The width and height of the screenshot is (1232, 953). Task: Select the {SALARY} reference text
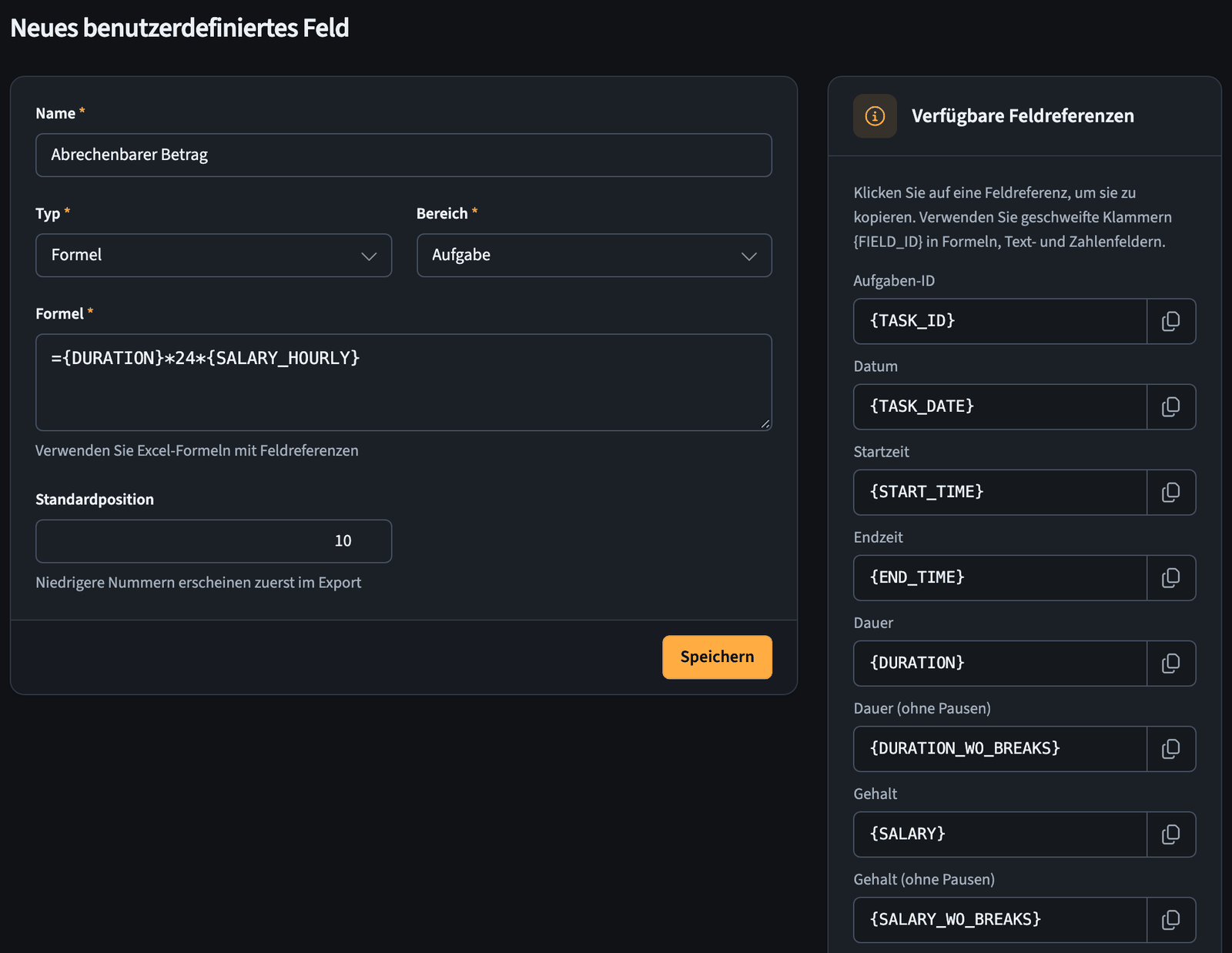[x=907, y=834]
